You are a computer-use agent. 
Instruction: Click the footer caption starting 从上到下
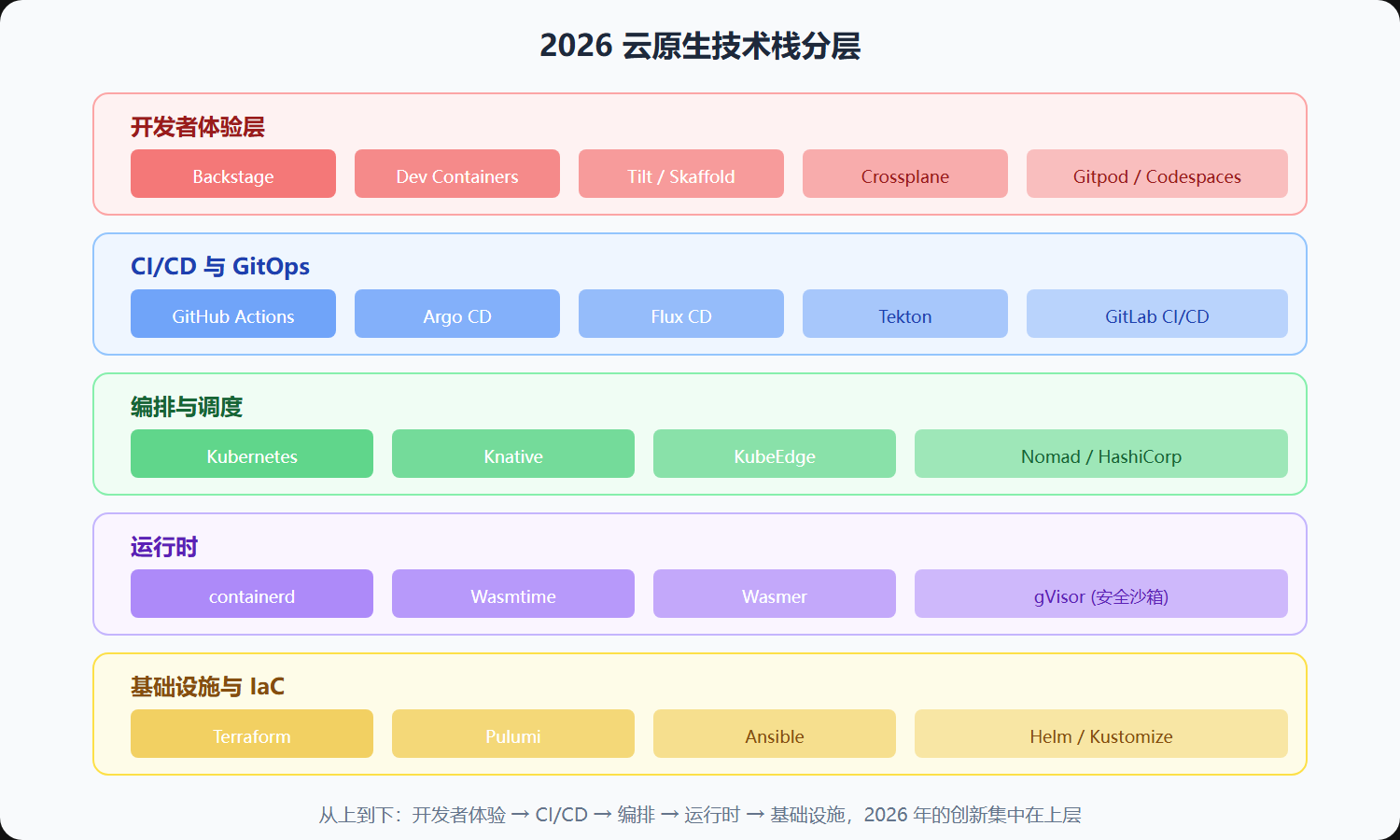[700, 815]
